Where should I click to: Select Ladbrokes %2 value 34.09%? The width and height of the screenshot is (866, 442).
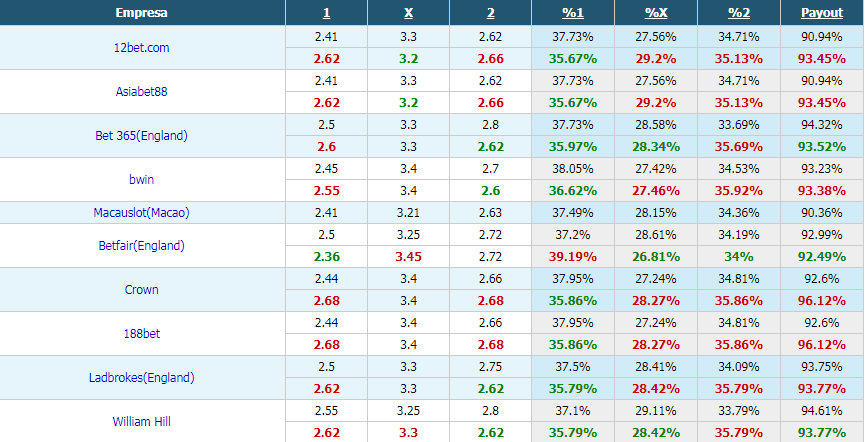pyautogui.click(x=738, y=367)
